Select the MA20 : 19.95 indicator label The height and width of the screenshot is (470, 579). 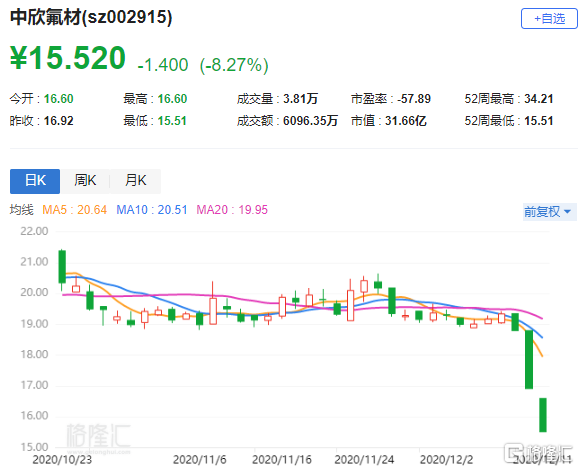pyautogui.click(x=232, y=210)
